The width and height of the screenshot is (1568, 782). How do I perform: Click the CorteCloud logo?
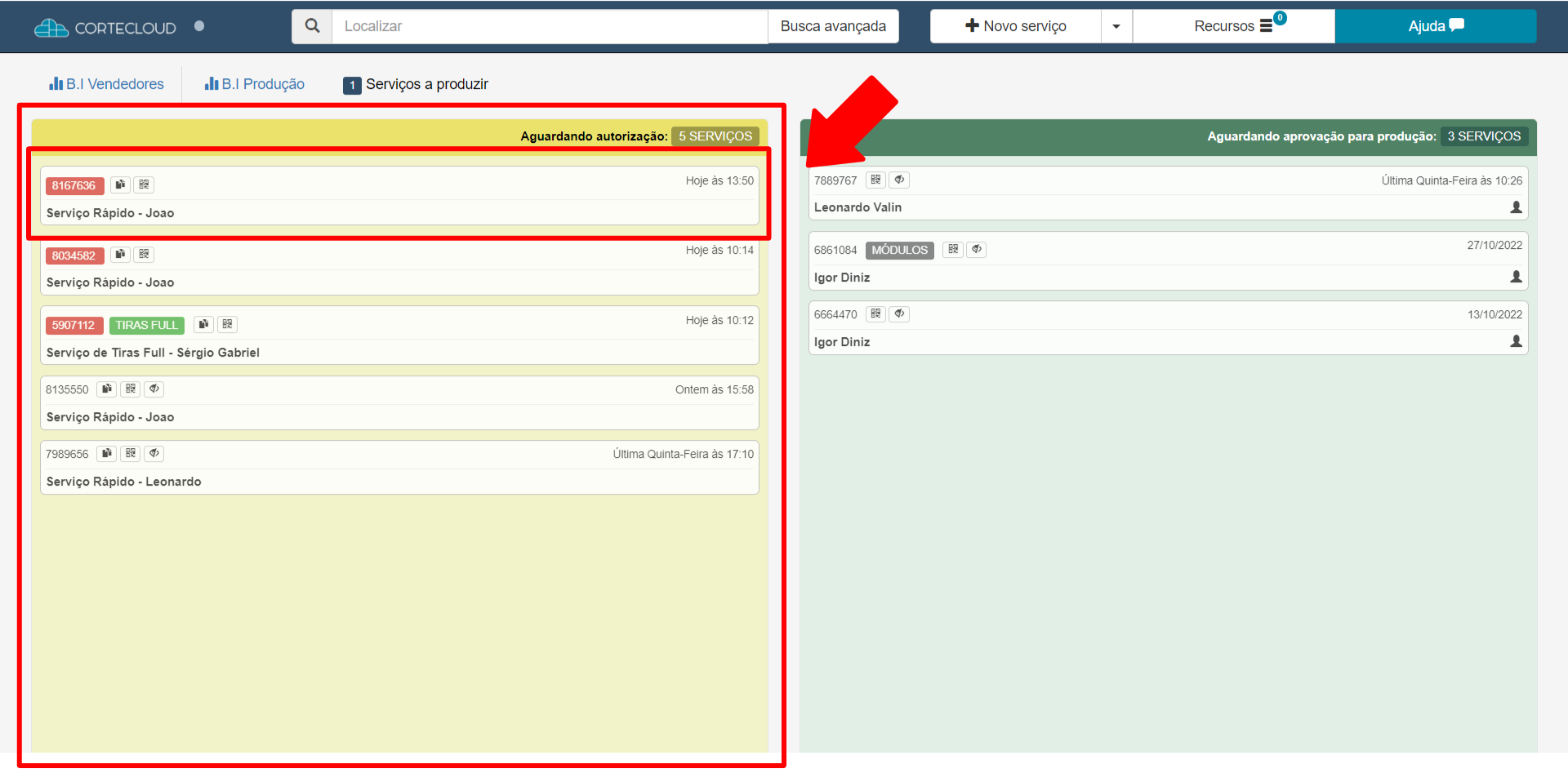pos(105,28)
